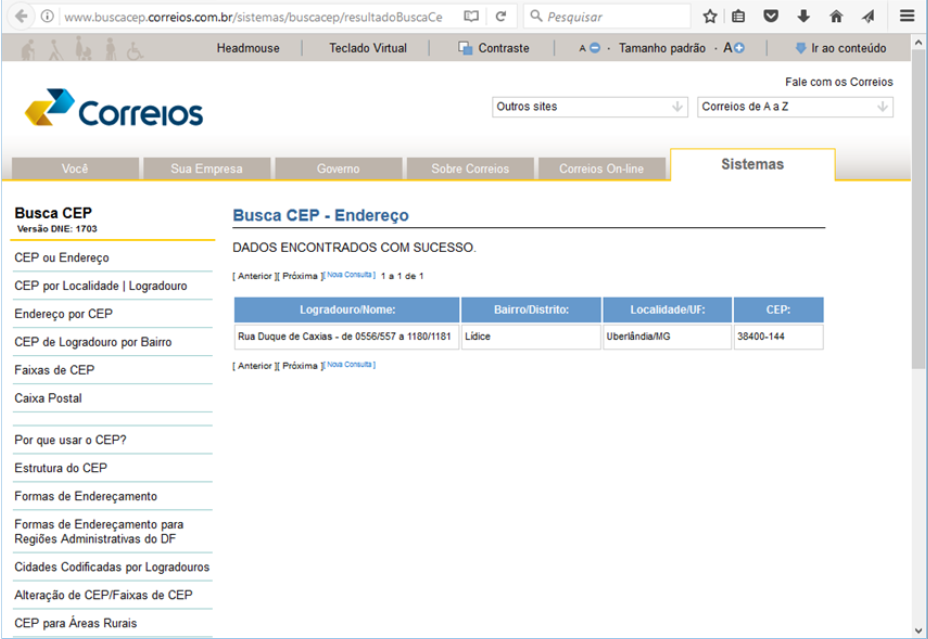
Task: Decrease font size with A minus icon
Action: pyautogui.click(x=590, y=48)
